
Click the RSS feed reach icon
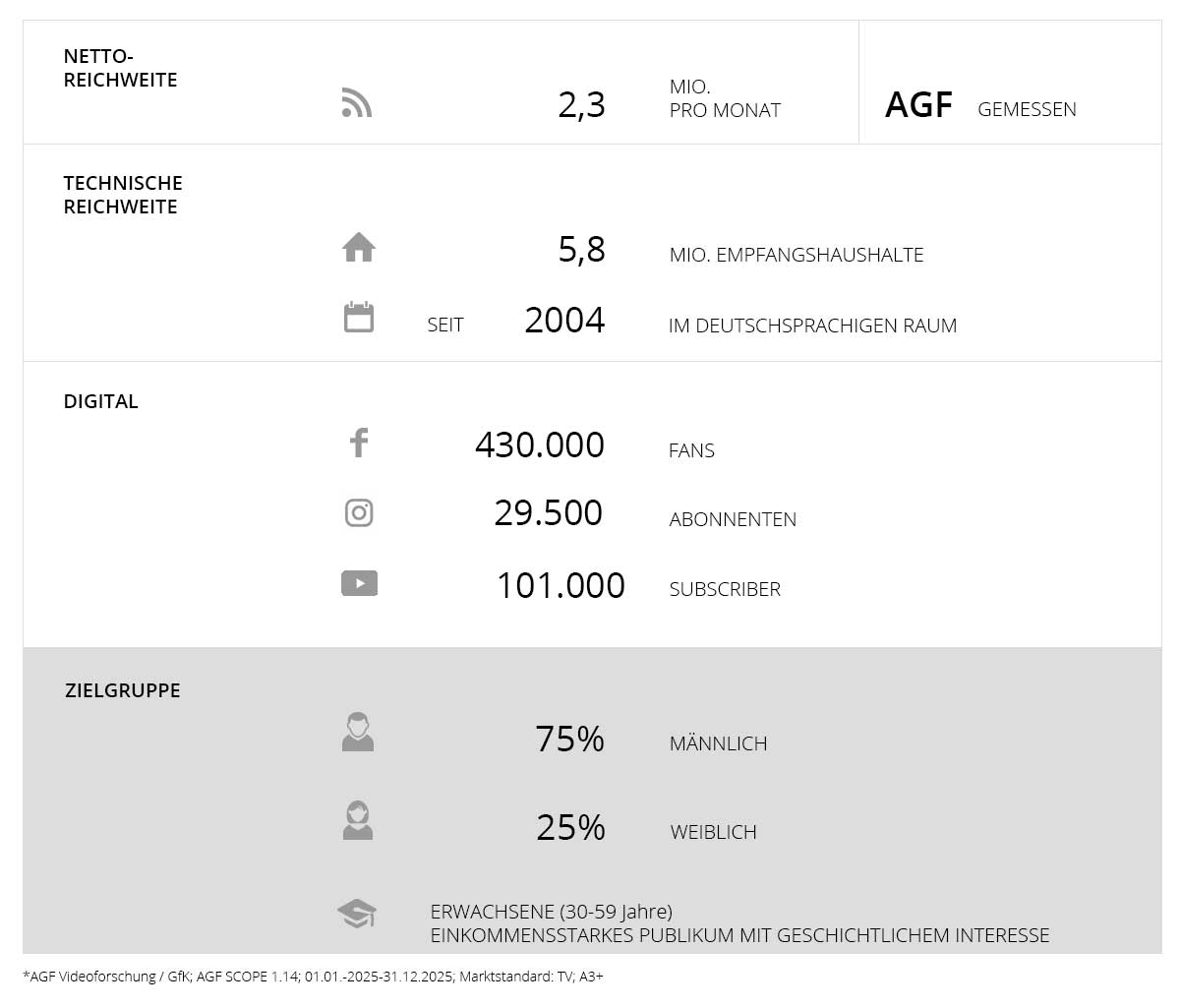pyautogui.click(x=356, y=102)
